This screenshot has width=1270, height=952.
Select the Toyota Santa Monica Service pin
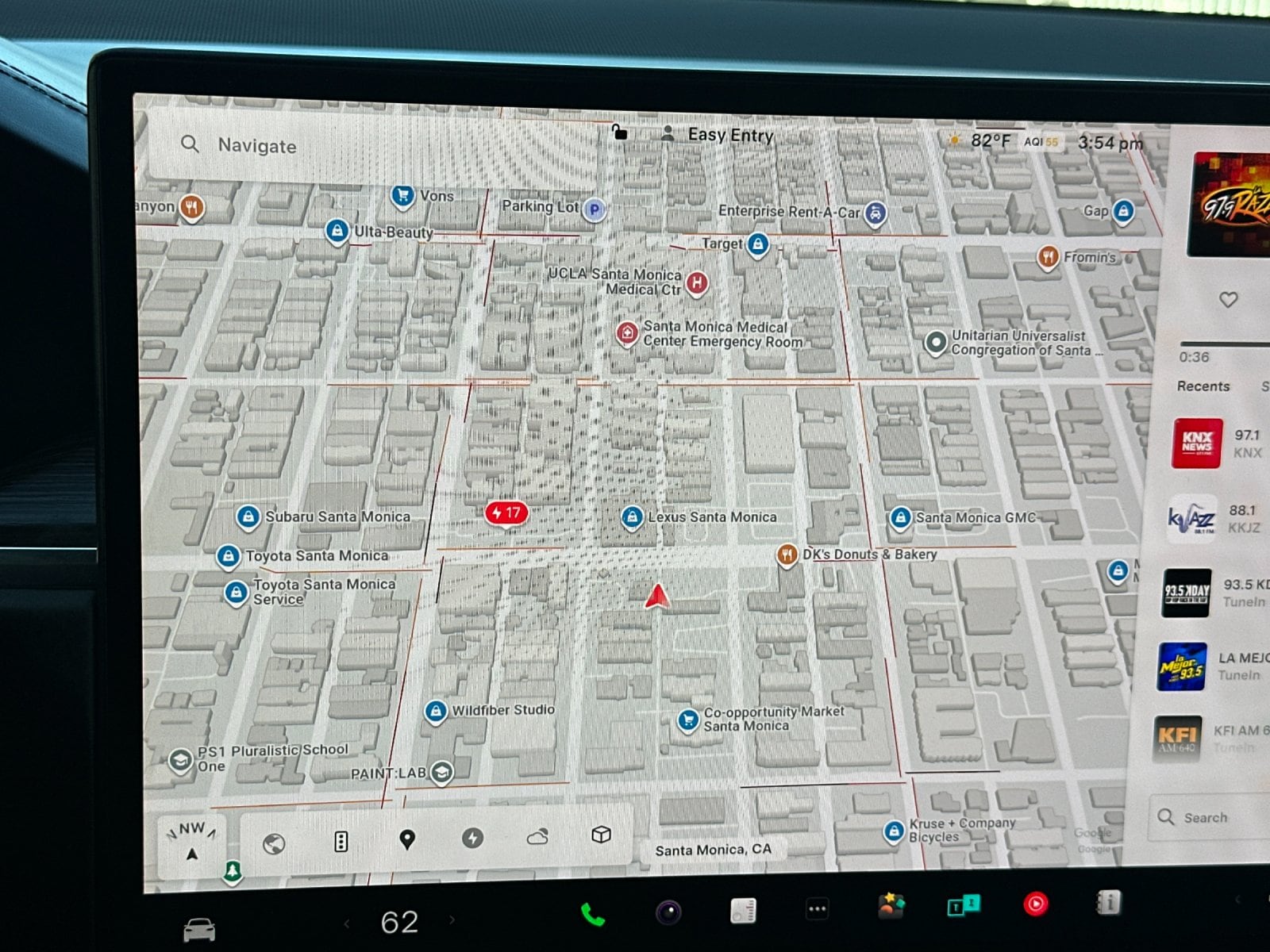coord(236,592)
